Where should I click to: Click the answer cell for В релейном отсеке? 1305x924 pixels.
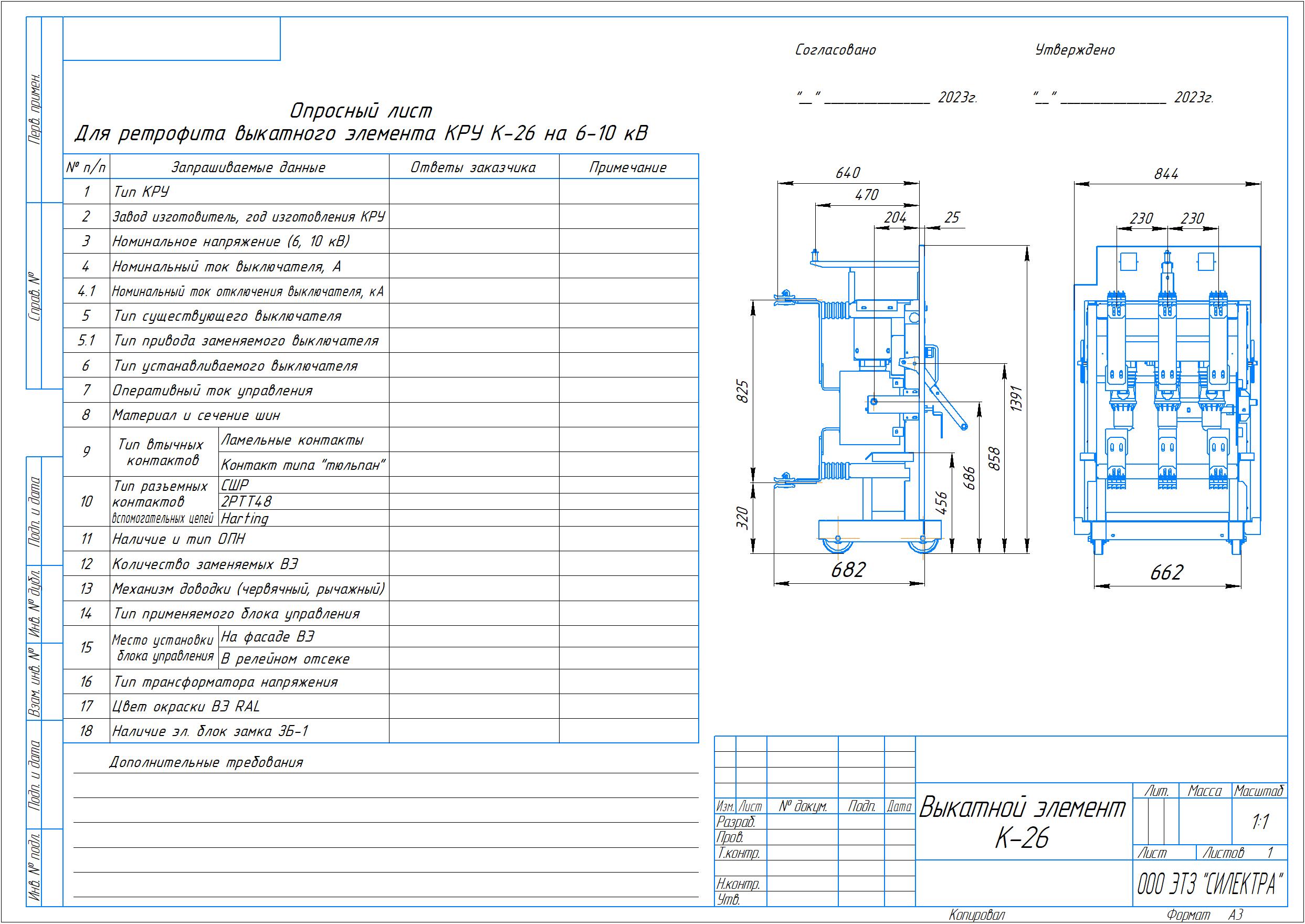[x=474, y=658]
